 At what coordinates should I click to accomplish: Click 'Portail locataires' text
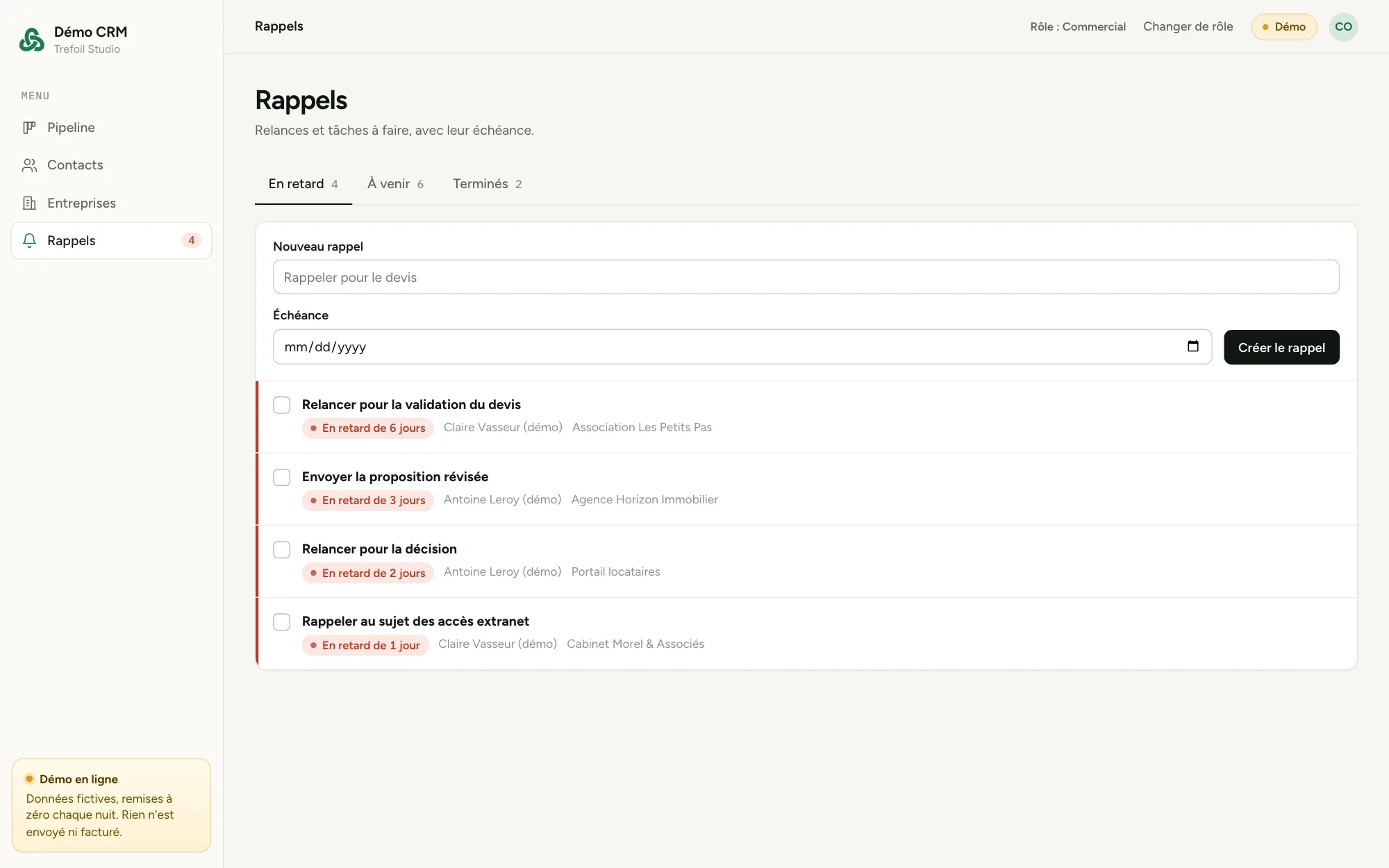[615, 572]
